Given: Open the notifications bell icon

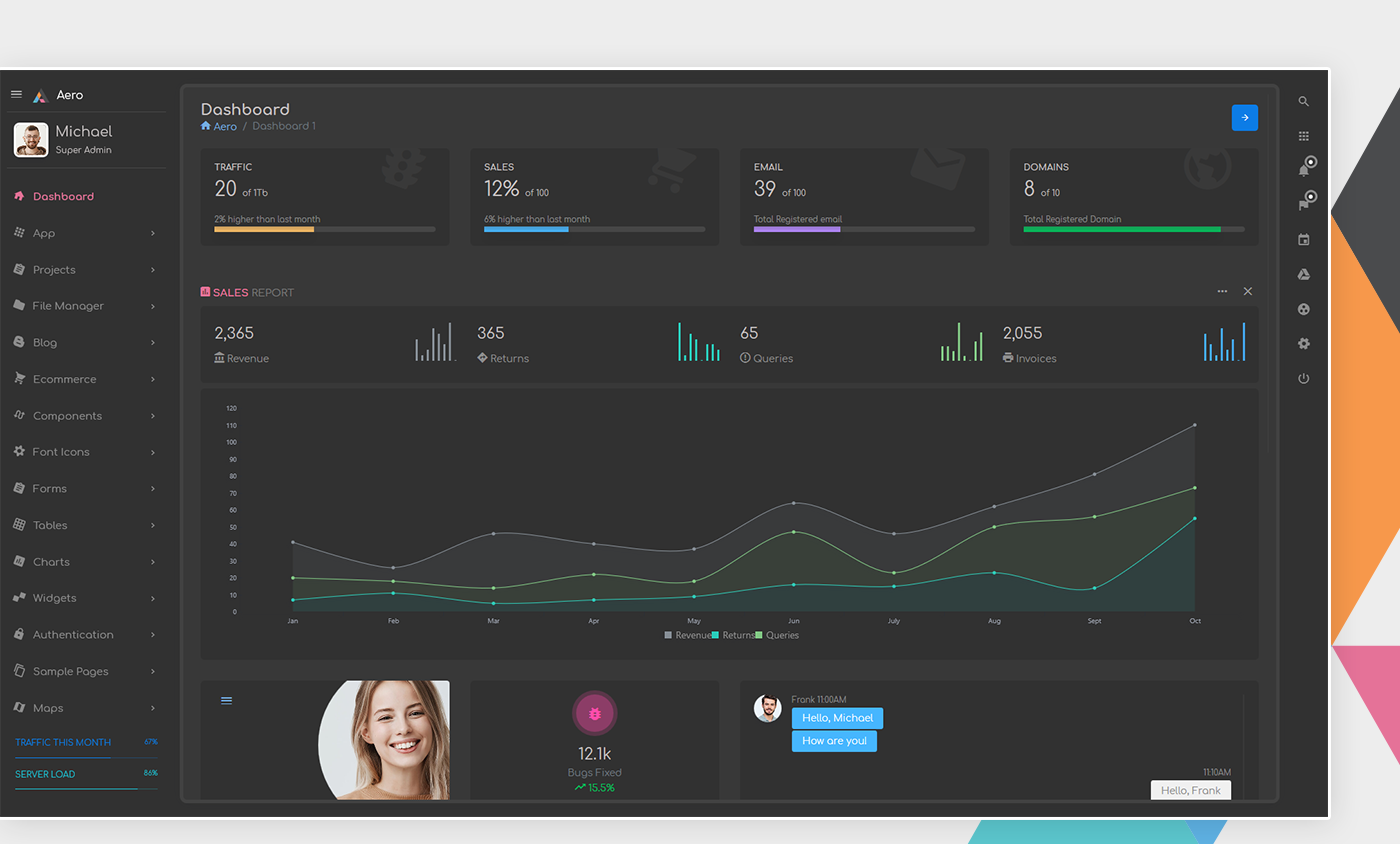Looking at the screenshot, I should [1304, 170].
